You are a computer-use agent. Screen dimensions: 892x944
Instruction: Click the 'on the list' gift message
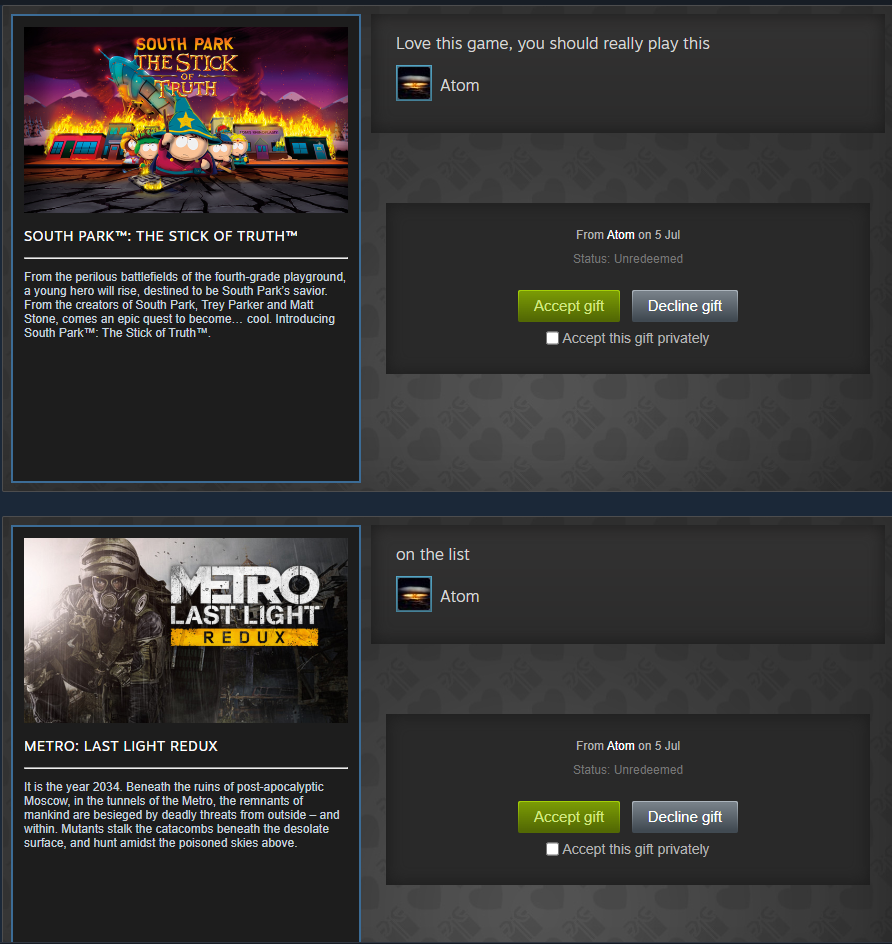pos(433,554)
